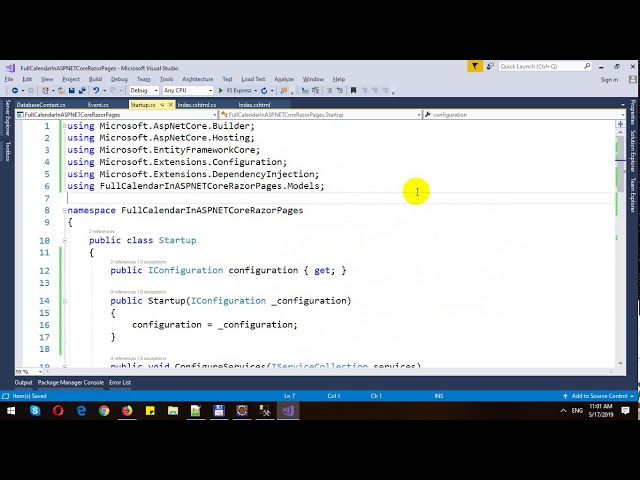Viewport: 640px width, 480px height.
Task: Open the Output panel tab
Action: tap(23, 382)
